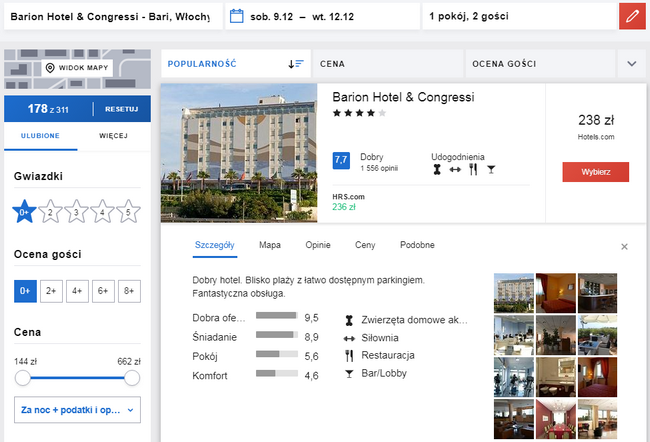Select the 3-star filter
Screen dimensions: 650x442
pyautogui.click(x=76, y=212)
